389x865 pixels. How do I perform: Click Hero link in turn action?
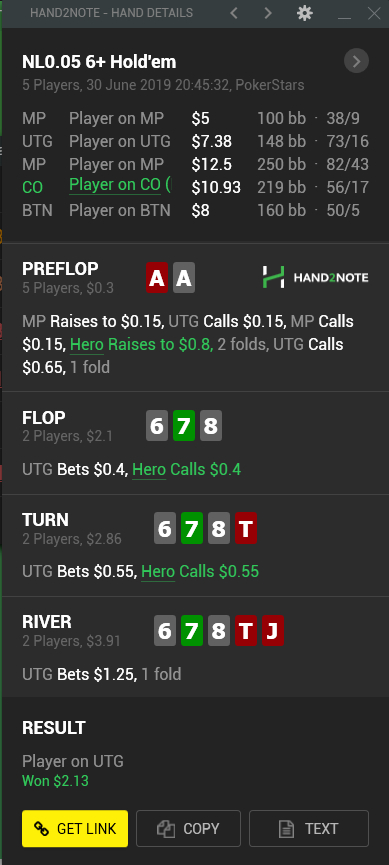tap(158, 572)
